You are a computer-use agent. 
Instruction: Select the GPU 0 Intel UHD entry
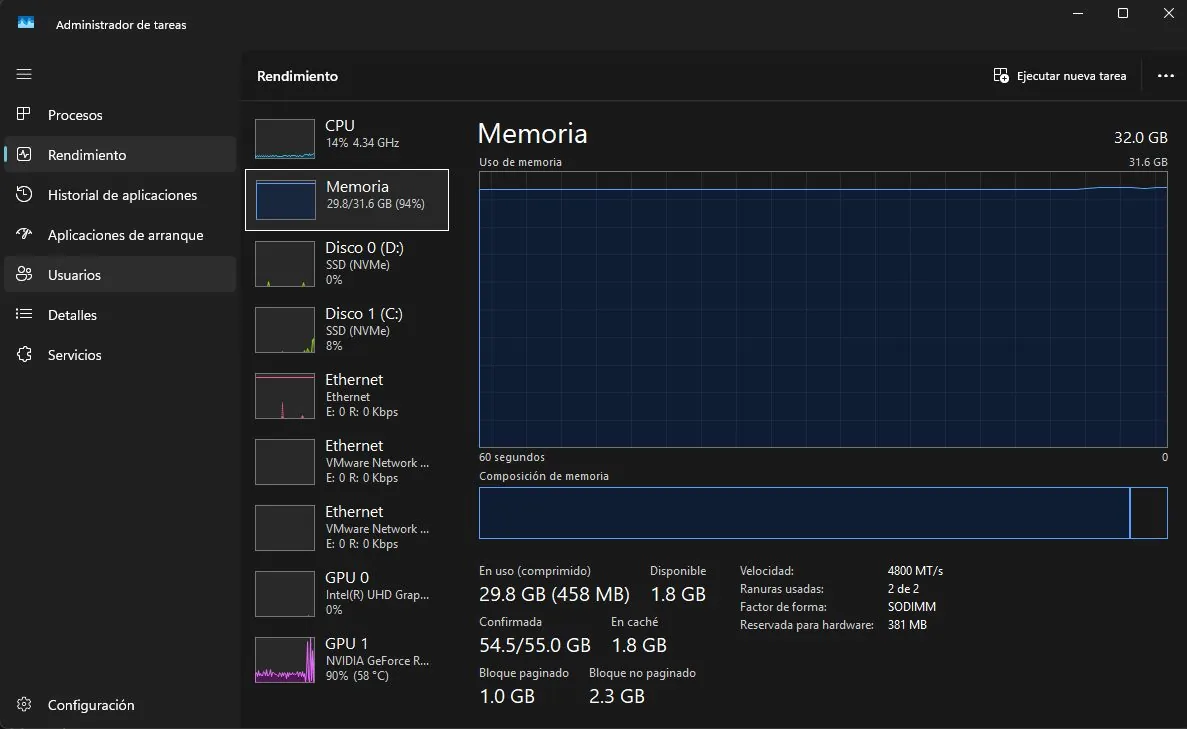tap(347, 593)
